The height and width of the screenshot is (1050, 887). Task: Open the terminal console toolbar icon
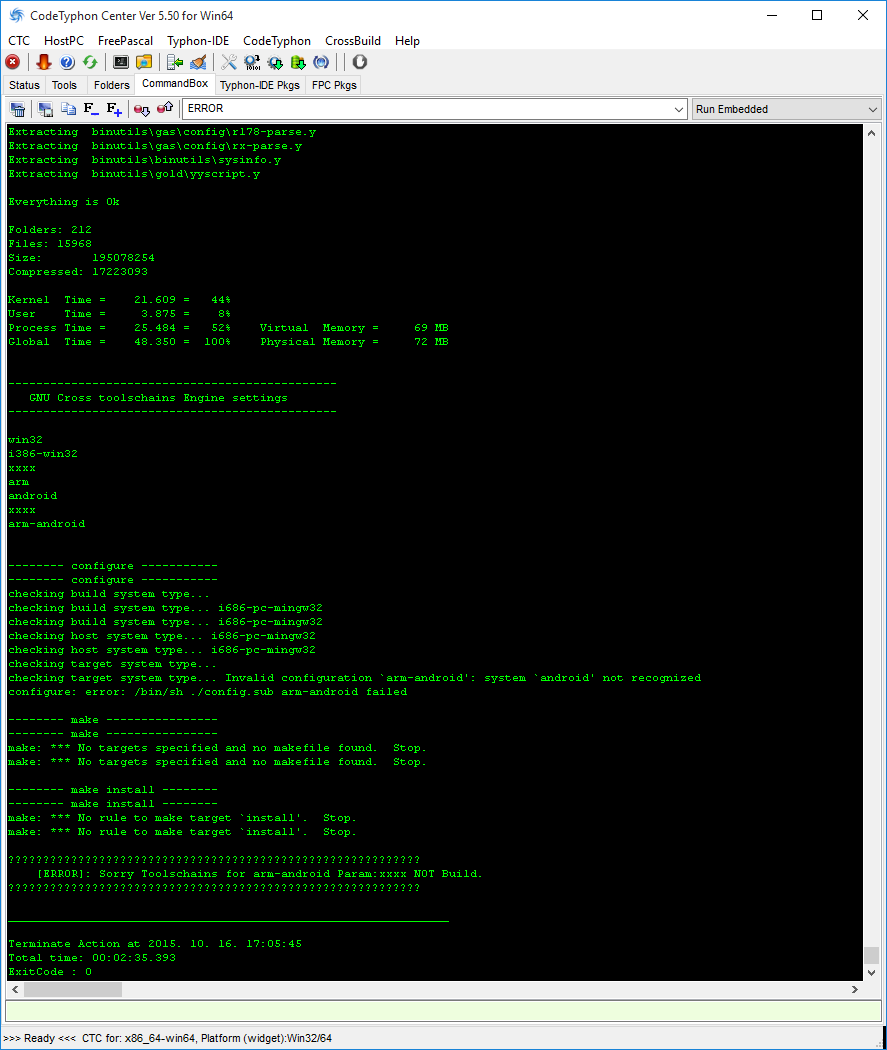click(x=120, y=62)
